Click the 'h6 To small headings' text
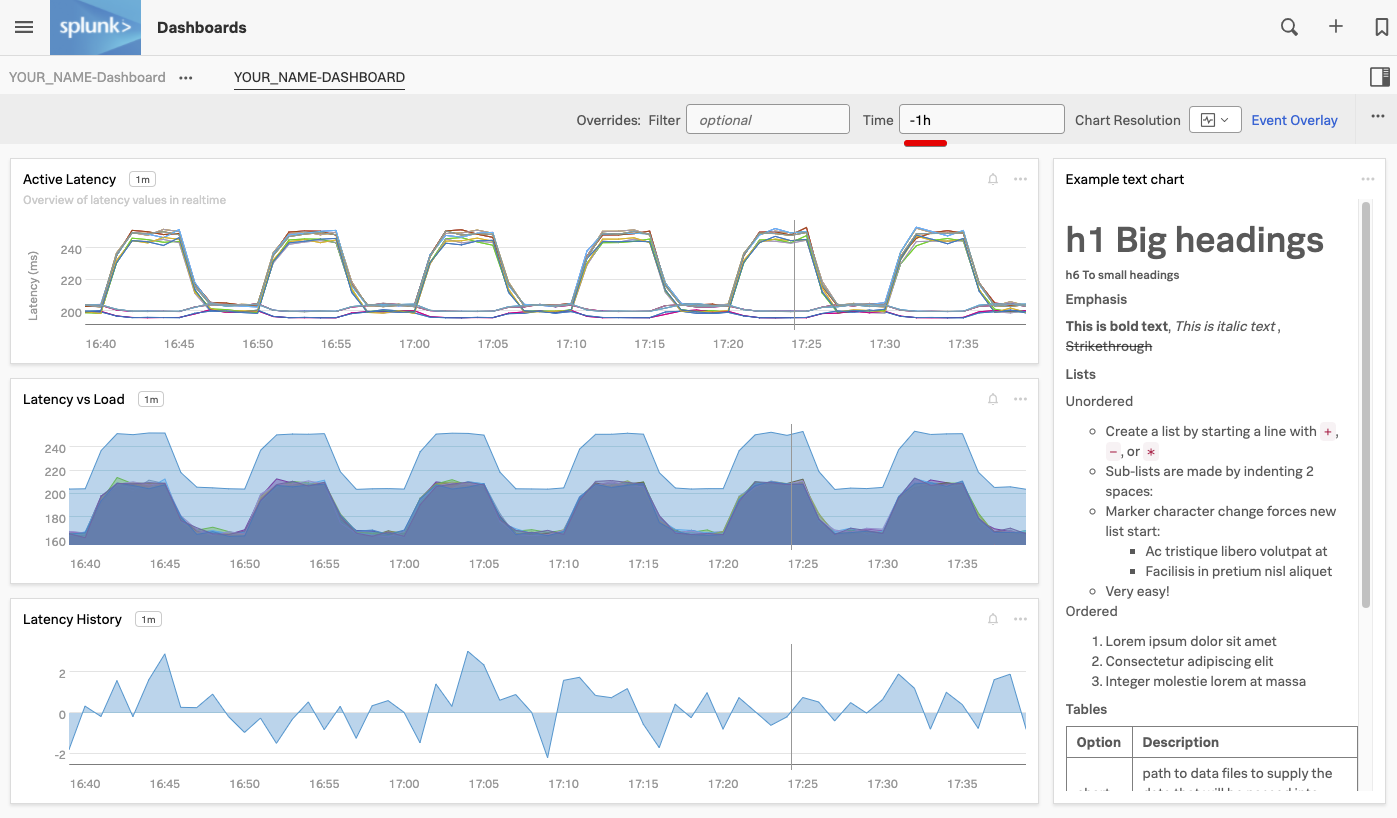This screenshot has height=818, width=1397. pyautogui.click(x=1122, y=275)
